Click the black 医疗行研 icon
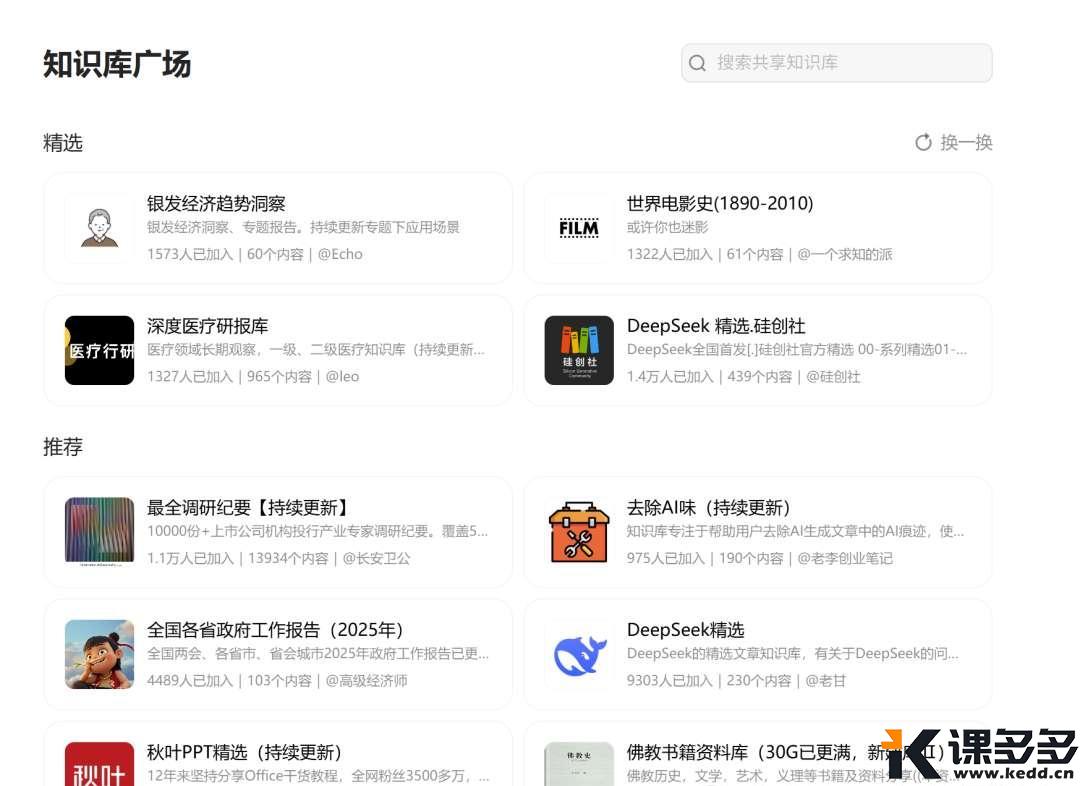The height and width of the screenshot is (786, 1080). [99, 350]
